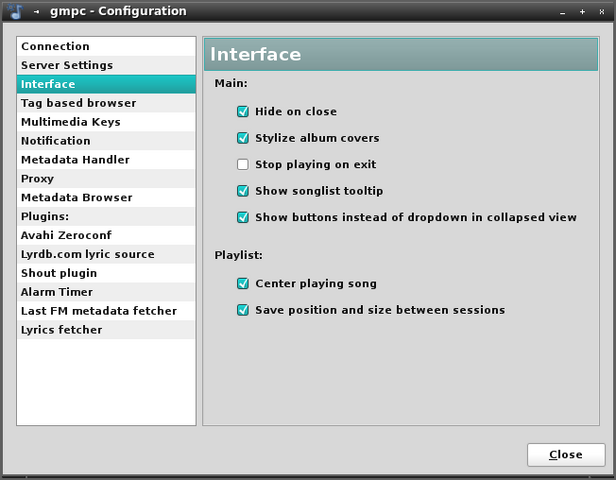Open Metadata Handler settings
Viewport: 616px width, 480px height.
(106, 159)
